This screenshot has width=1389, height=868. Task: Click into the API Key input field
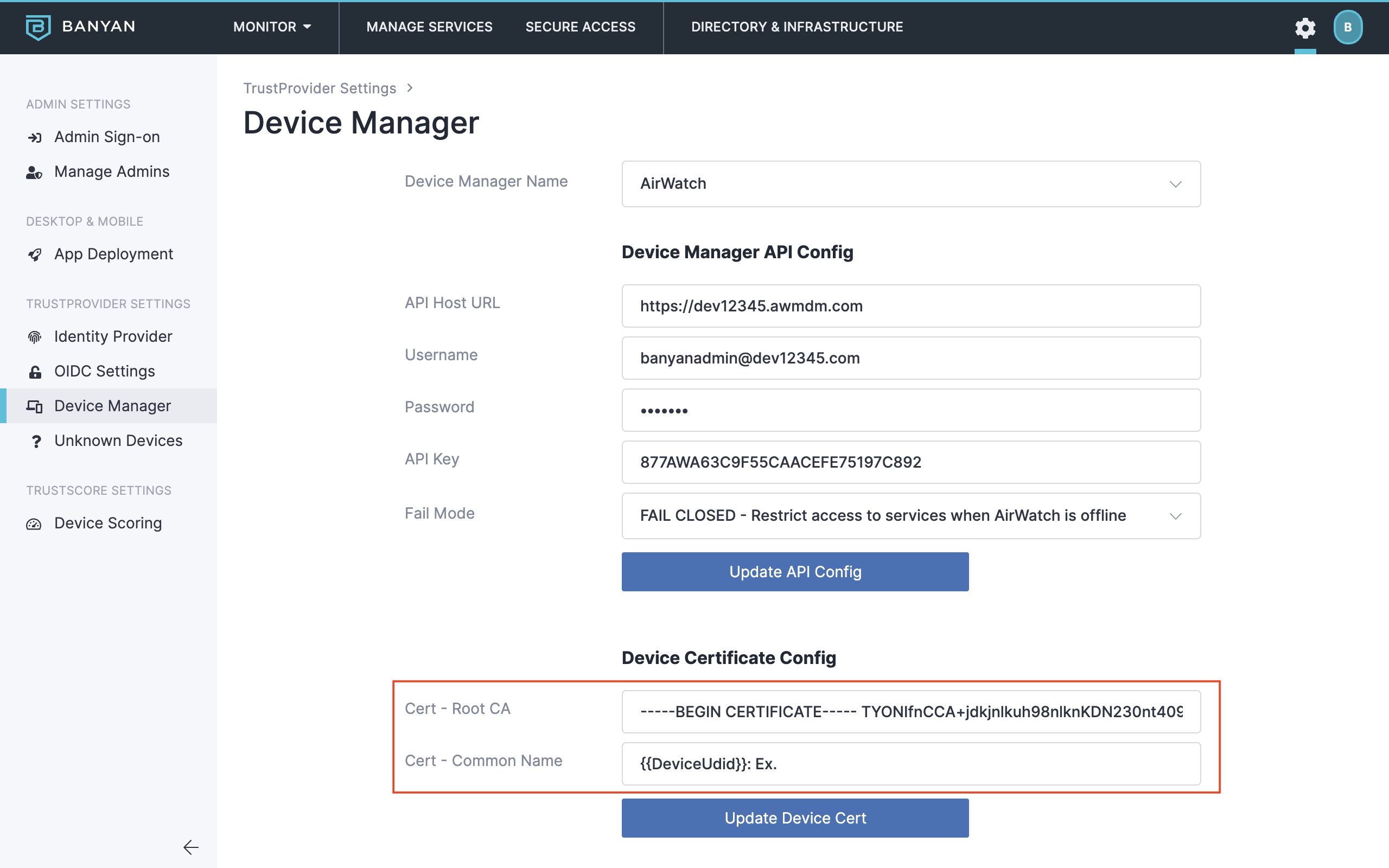tap(911, 462)
